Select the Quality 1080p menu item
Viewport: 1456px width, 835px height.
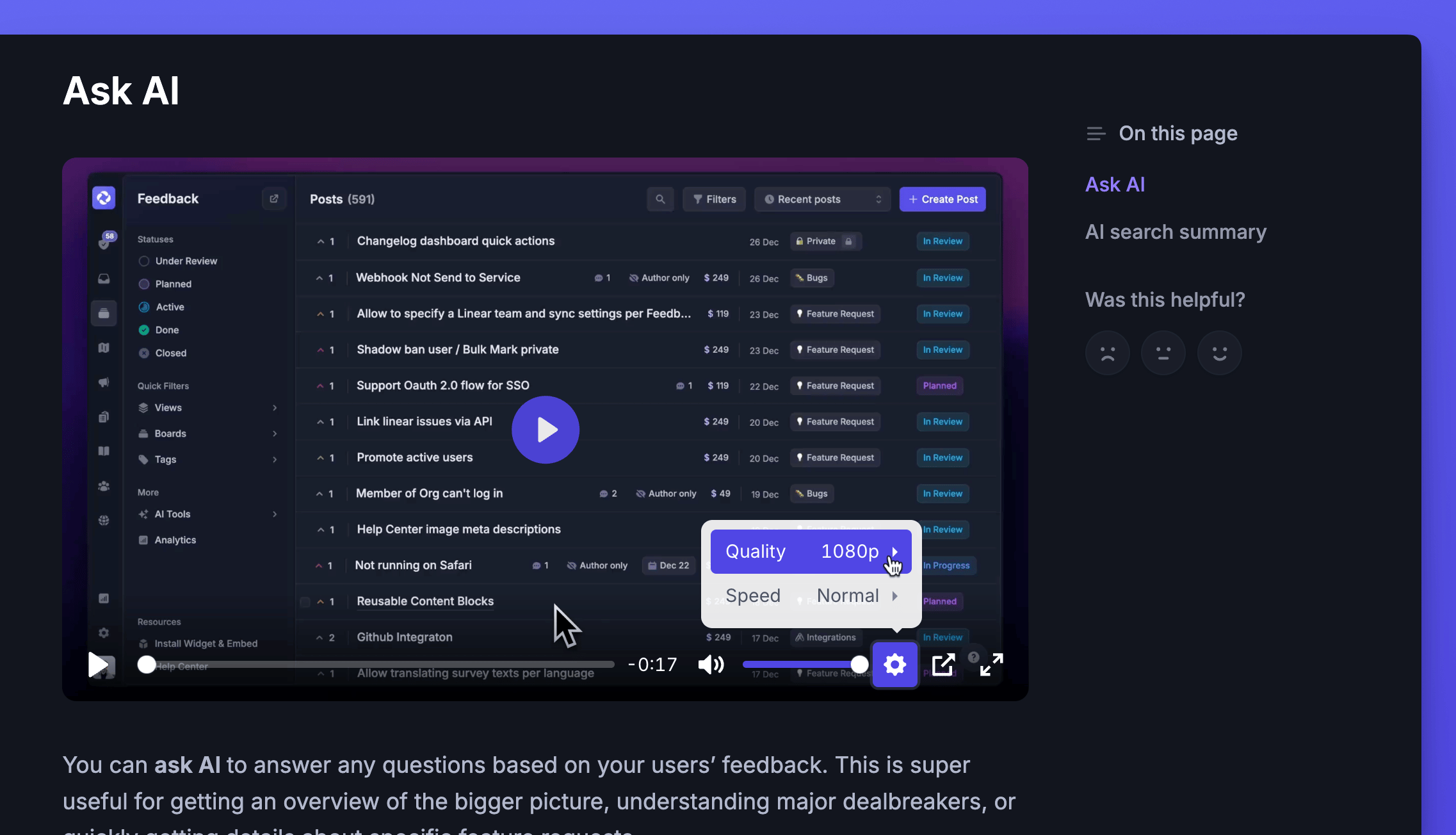click(811, 551)
